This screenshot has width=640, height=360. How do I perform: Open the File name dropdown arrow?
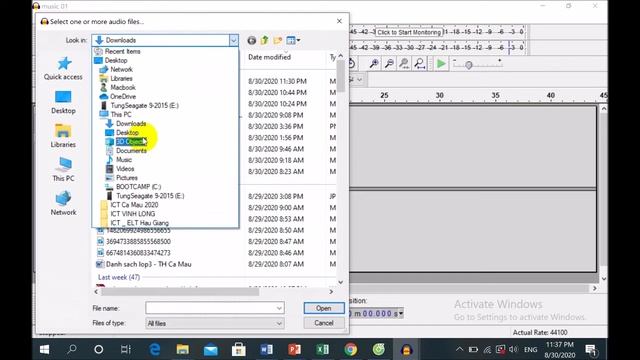click(279, 308)
